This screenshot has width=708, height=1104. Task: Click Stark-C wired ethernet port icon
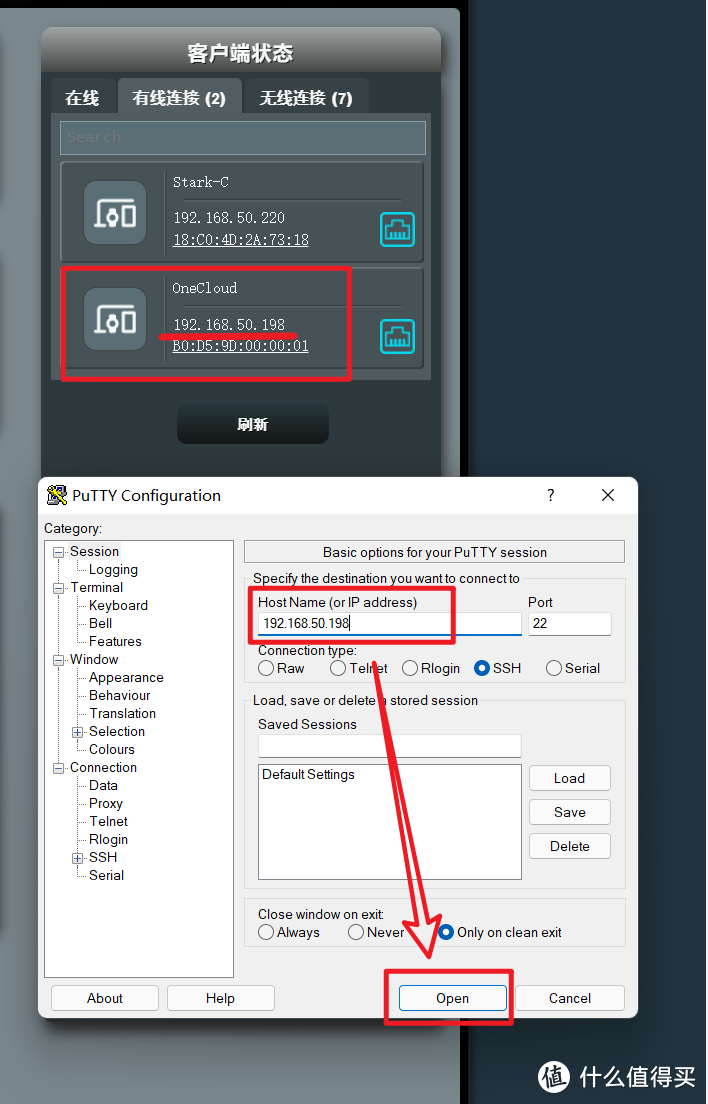coord(397,230)
